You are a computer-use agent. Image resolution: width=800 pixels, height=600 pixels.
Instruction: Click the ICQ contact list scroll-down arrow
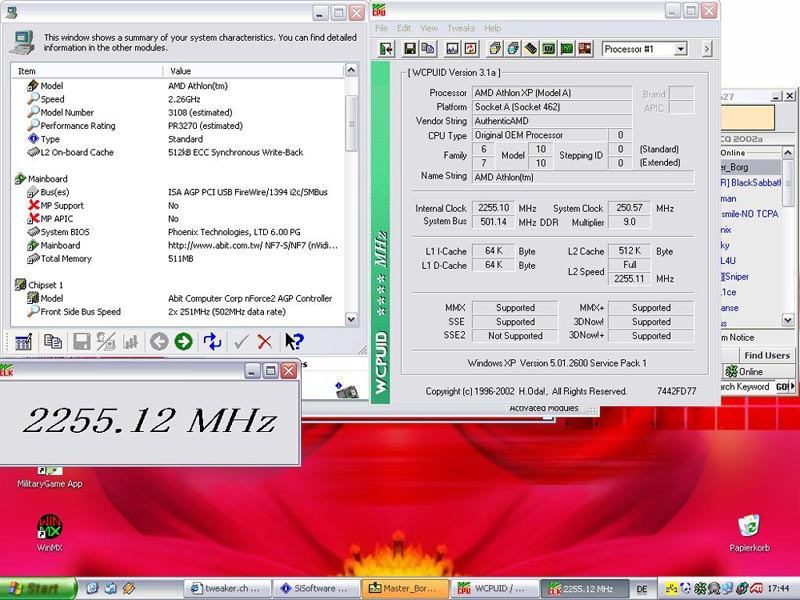click(x=788, y=320)
